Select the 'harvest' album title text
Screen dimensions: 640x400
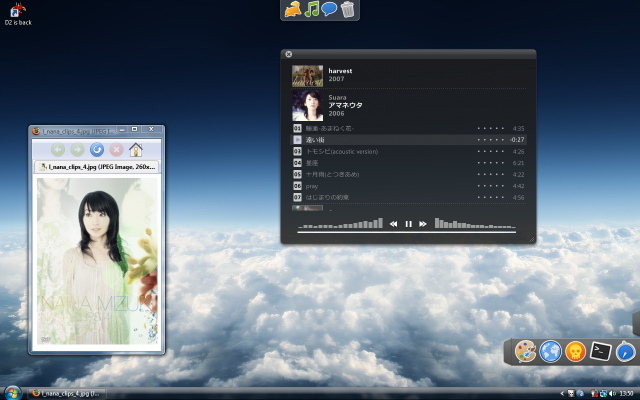pos(340,71)
